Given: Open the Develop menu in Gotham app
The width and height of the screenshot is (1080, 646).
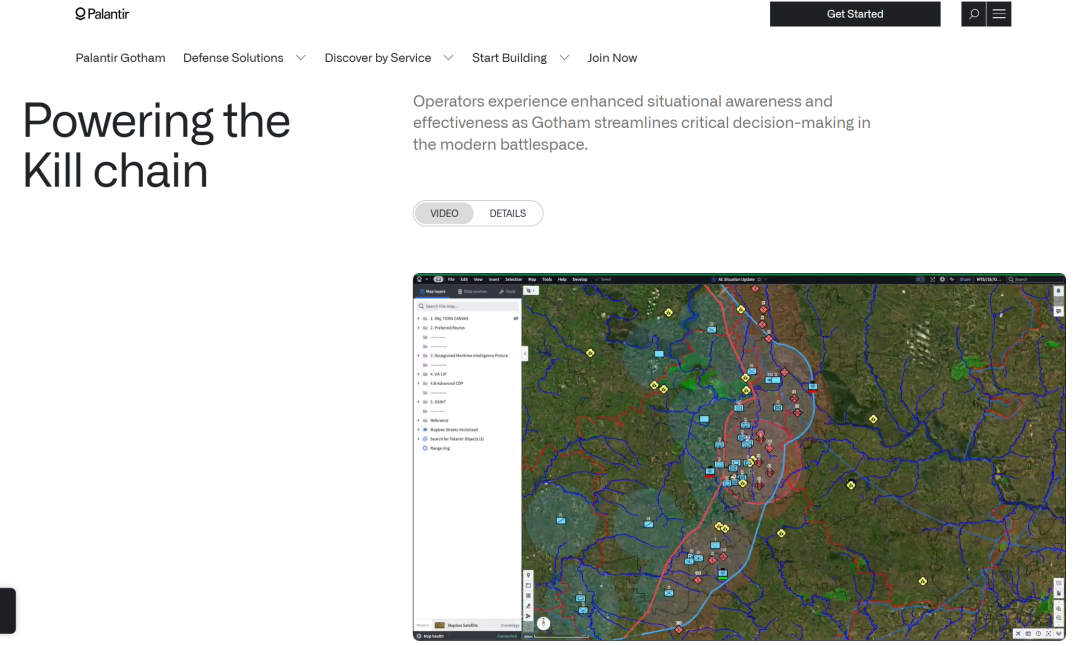Looking at the screenshot, I should 580,280.
